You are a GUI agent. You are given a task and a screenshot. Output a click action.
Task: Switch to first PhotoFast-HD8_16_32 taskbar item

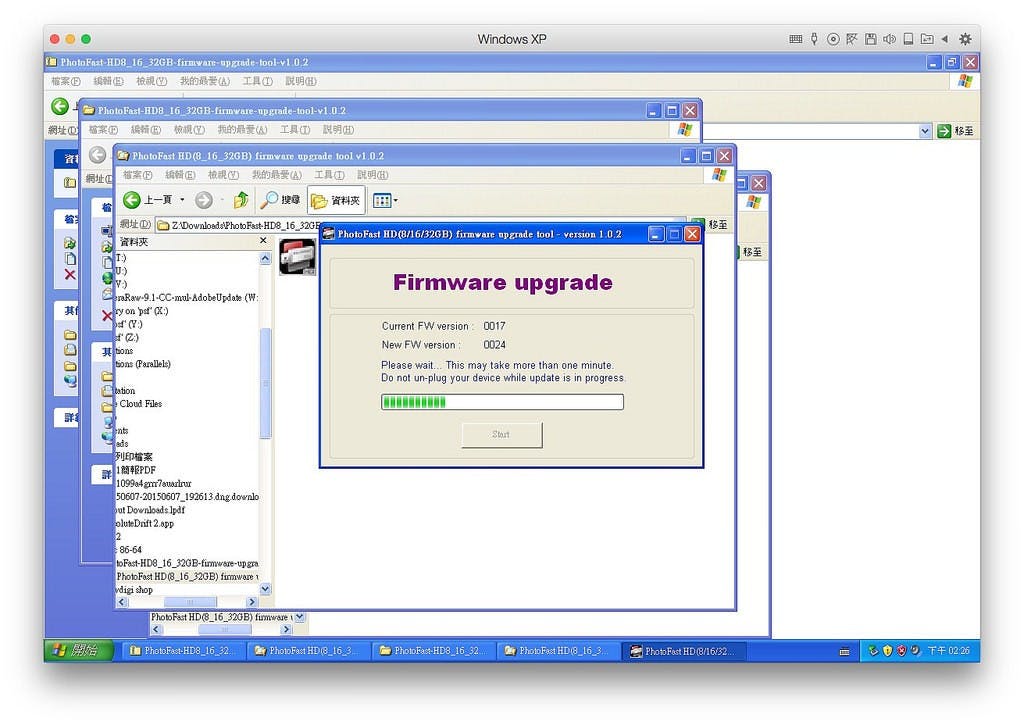pos(182,651)
